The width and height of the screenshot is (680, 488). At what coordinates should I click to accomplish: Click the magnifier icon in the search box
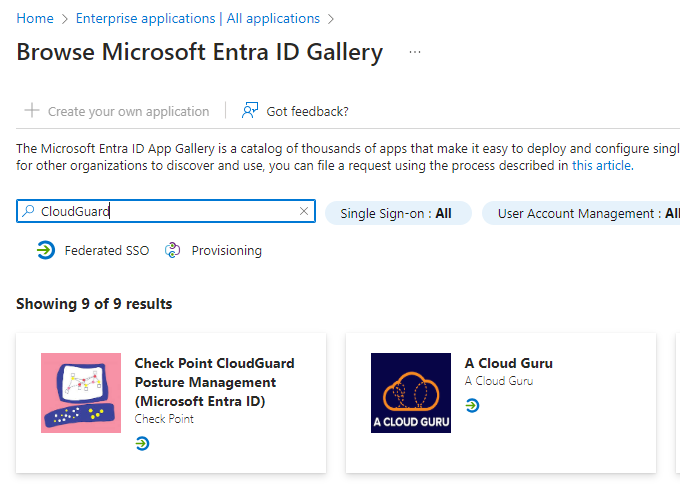[28, 211]
